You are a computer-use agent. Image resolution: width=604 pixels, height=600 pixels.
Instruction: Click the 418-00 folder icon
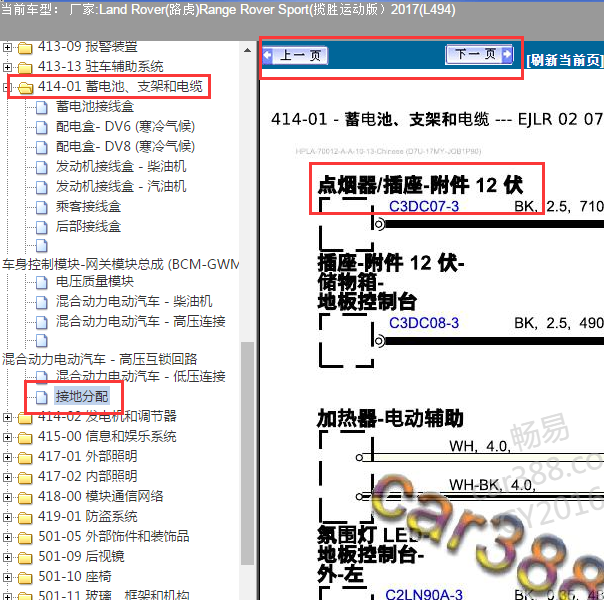(25, 498)
